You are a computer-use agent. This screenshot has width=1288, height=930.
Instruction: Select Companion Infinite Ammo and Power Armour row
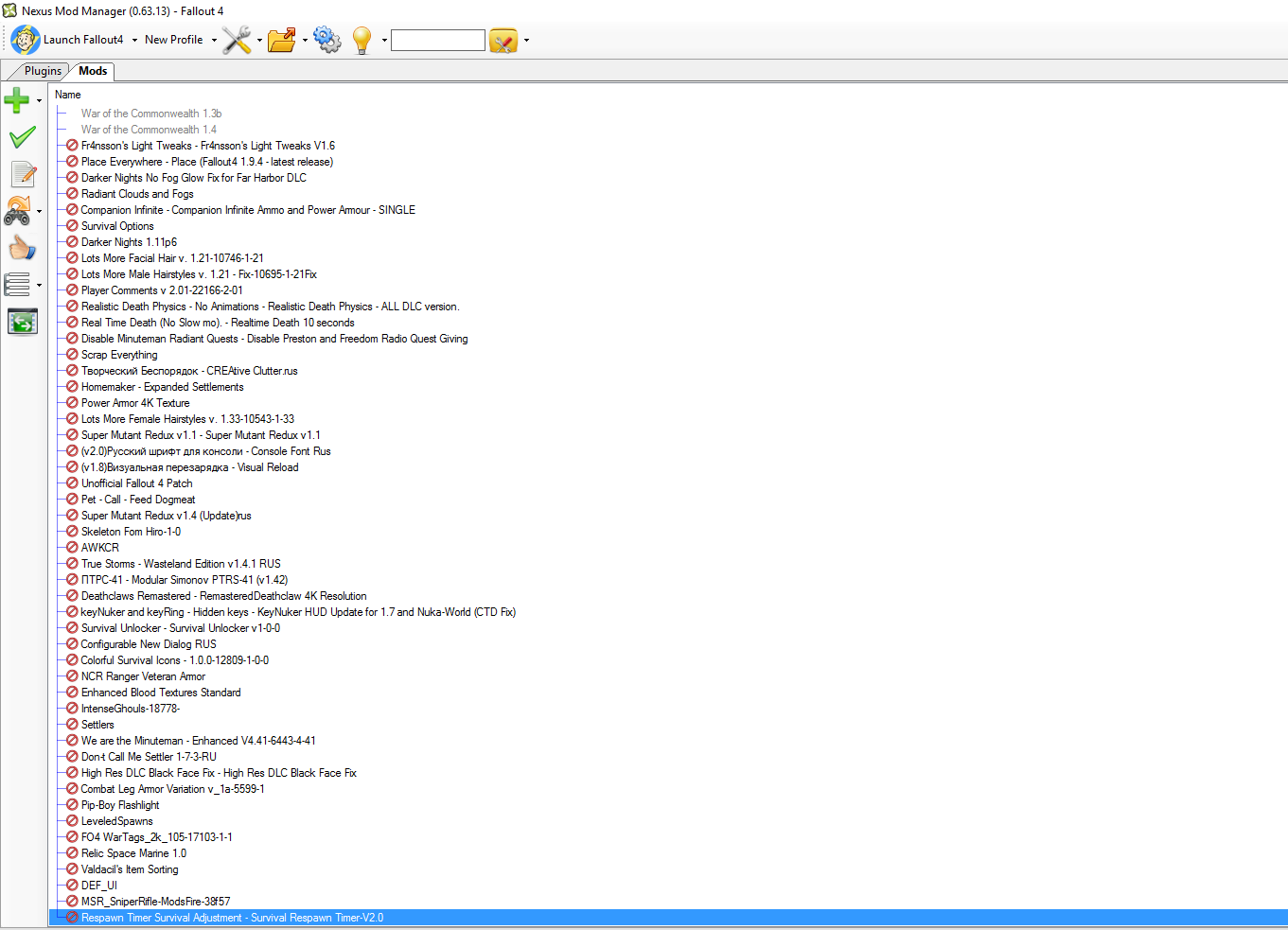pyautogui.click(x=248, y=210)
